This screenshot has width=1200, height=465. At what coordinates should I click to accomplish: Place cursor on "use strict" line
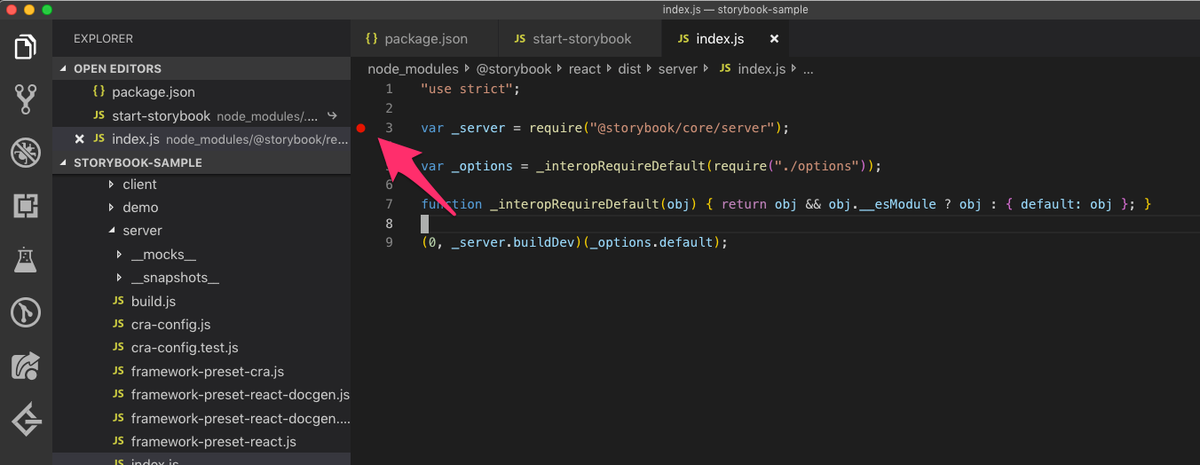point(472,89)
